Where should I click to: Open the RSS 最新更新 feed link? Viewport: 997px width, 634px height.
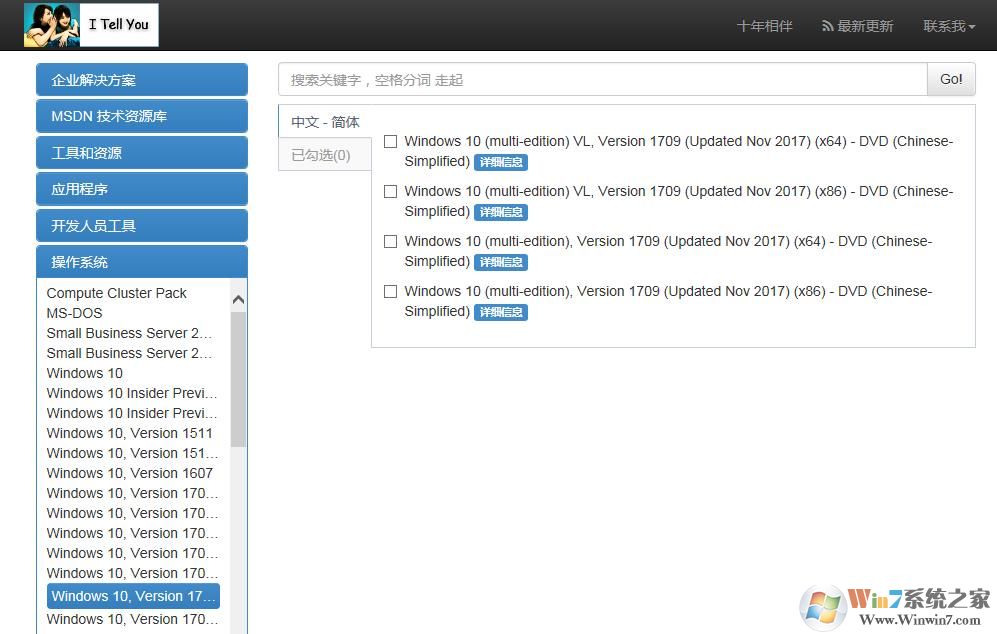pos(857,26)
